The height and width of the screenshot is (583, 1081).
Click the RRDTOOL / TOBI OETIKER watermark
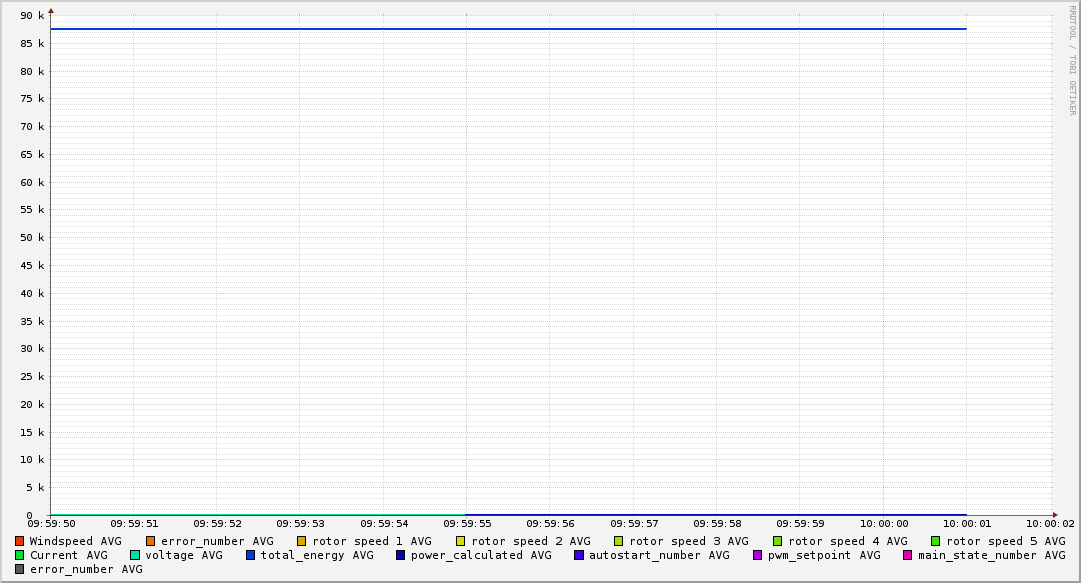(1073, 60)
